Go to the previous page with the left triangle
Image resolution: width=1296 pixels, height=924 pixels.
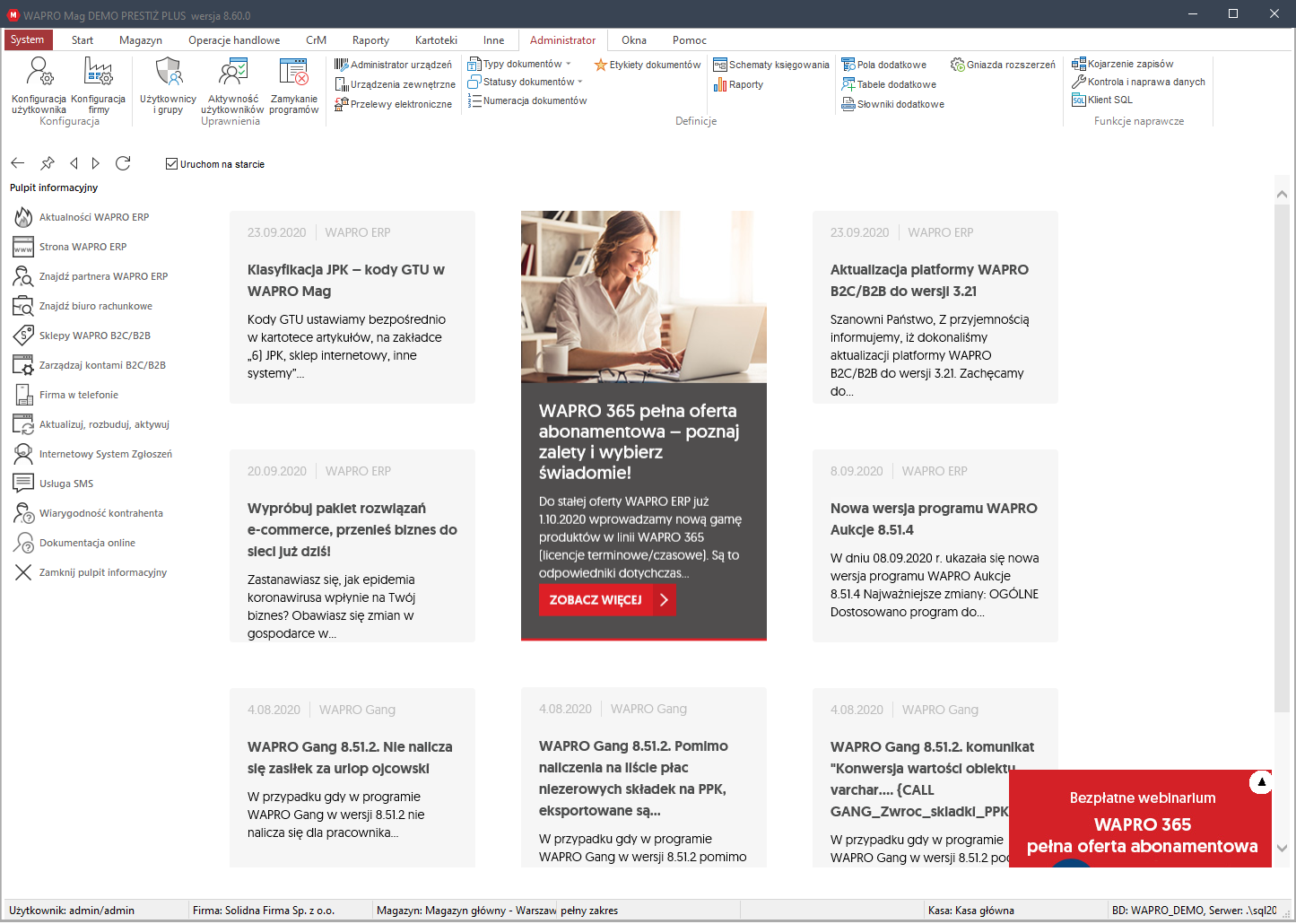pyautogui.click(x=74, y=163)
